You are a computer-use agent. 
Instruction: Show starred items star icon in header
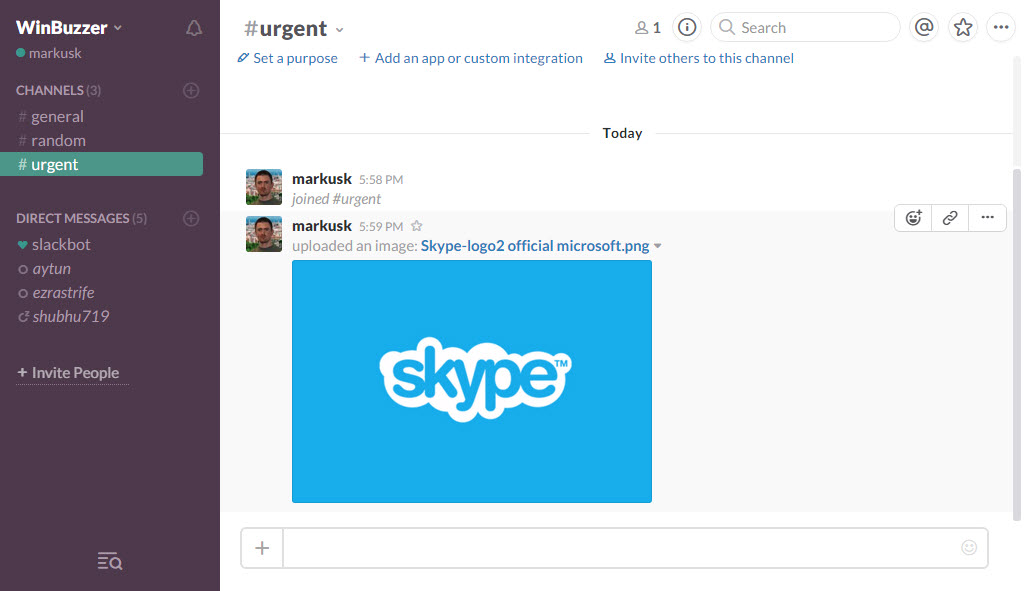point(963,27)
